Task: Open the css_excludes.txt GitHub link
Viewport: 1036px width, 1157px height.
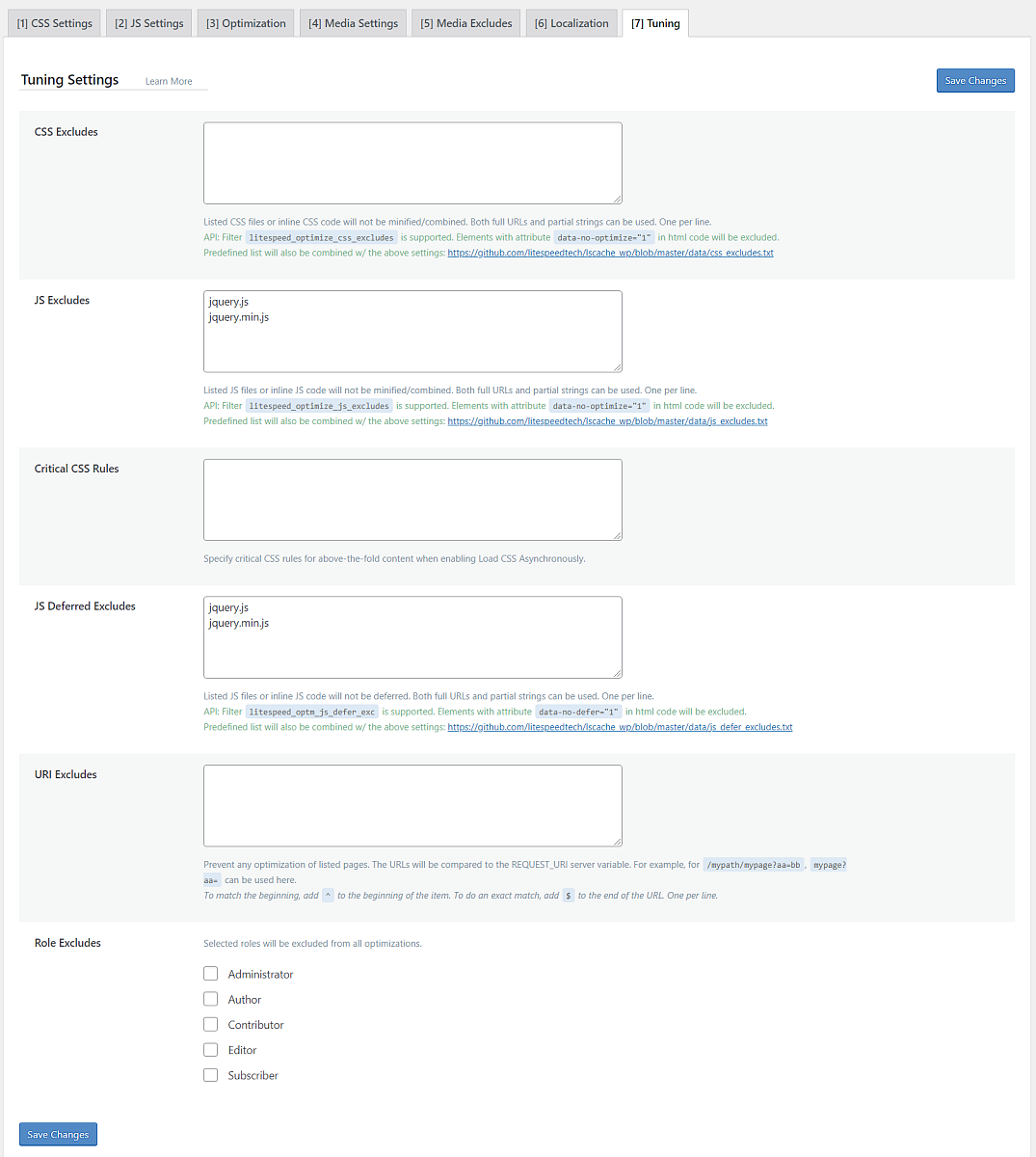Action: tap(610, 253)
